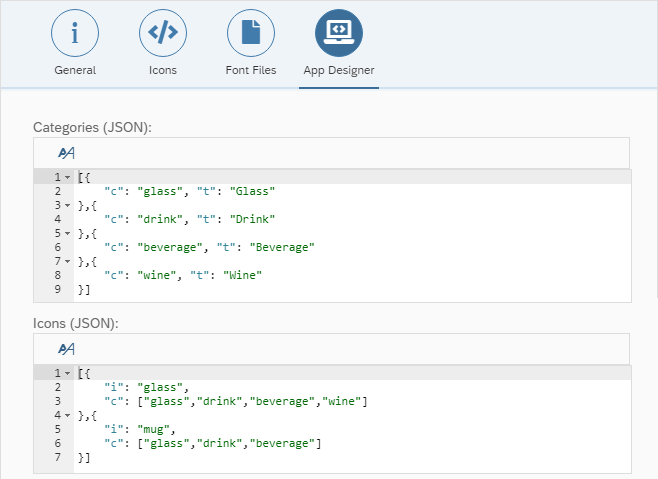Switch to the General tab label
This screenshot has width=658, height=479.
coord(75,70)
